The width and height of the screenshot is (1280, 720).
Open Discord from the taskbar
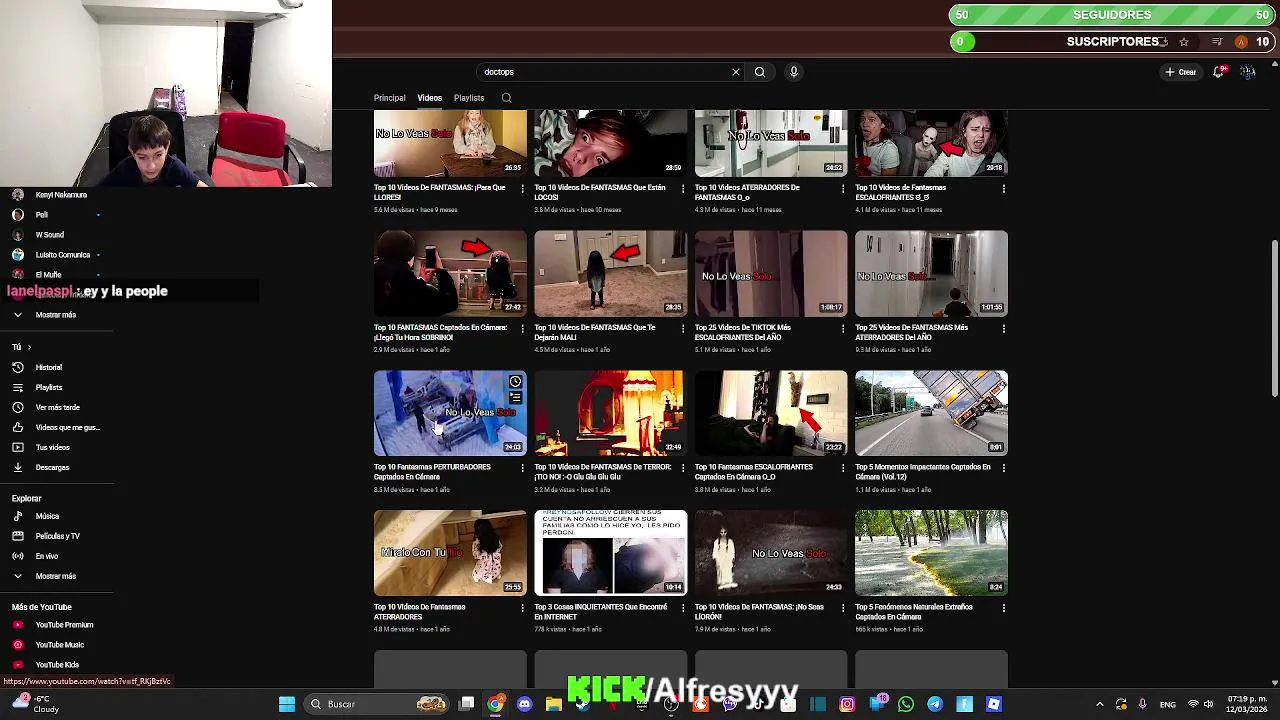click(525, 704)
